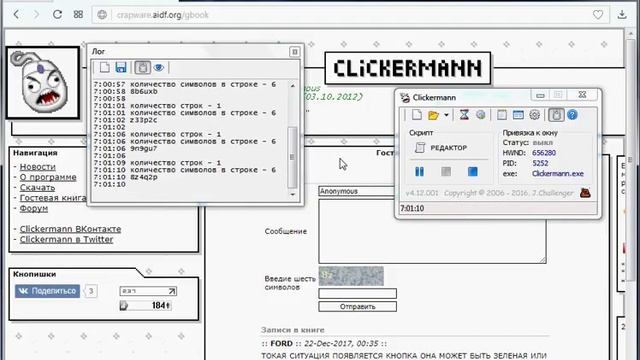Toggle the pressed log window button in Clickermann toolbar
The image size is (640, 360).
[x=556, y=115]
